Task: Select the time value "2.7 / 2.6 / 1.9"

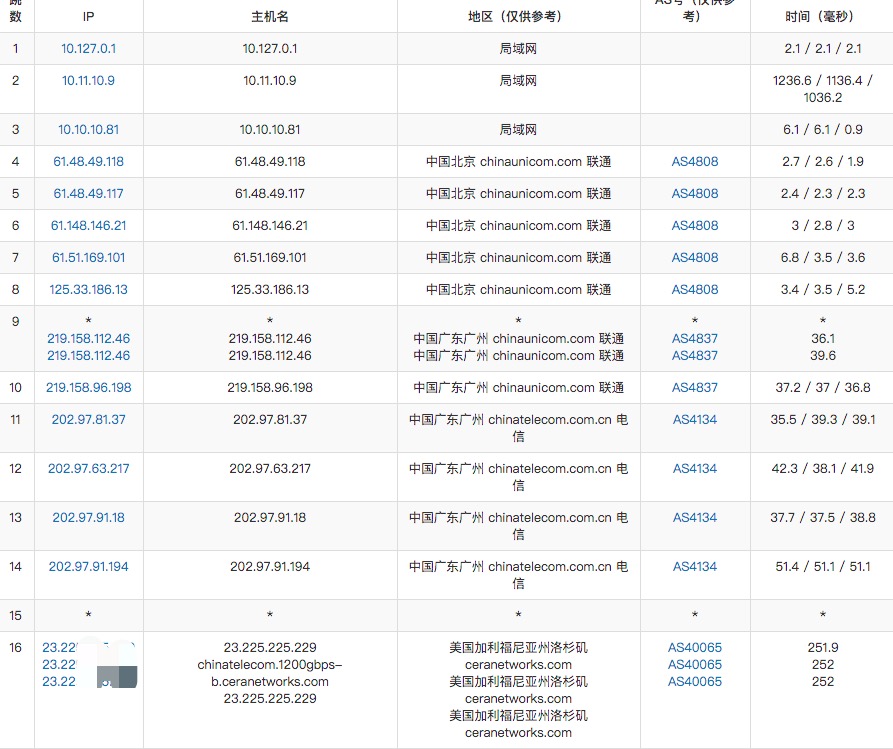Action: 822,161
